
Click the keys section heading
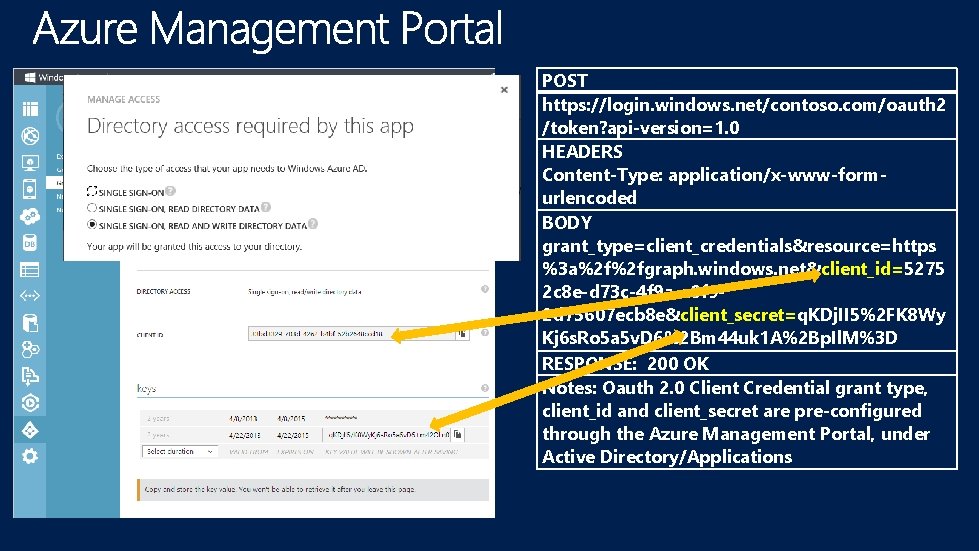click(147, 389)
